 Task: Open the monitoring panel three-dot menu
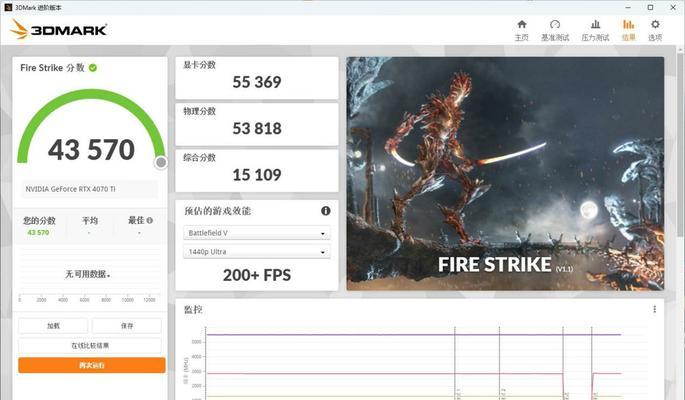click(x=654, y=309)
